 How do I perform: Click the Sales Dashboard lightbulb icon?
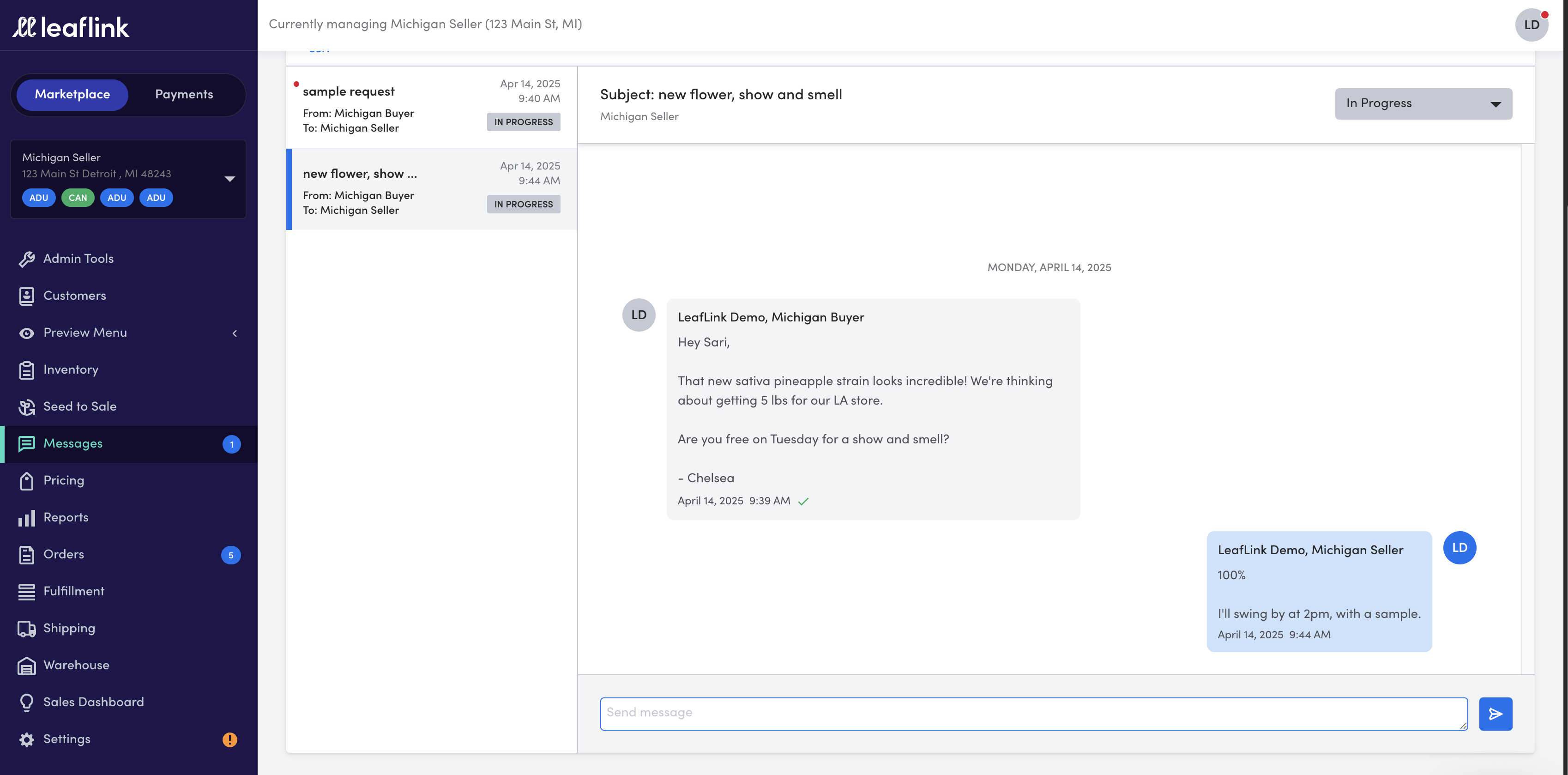coord(27,702)
